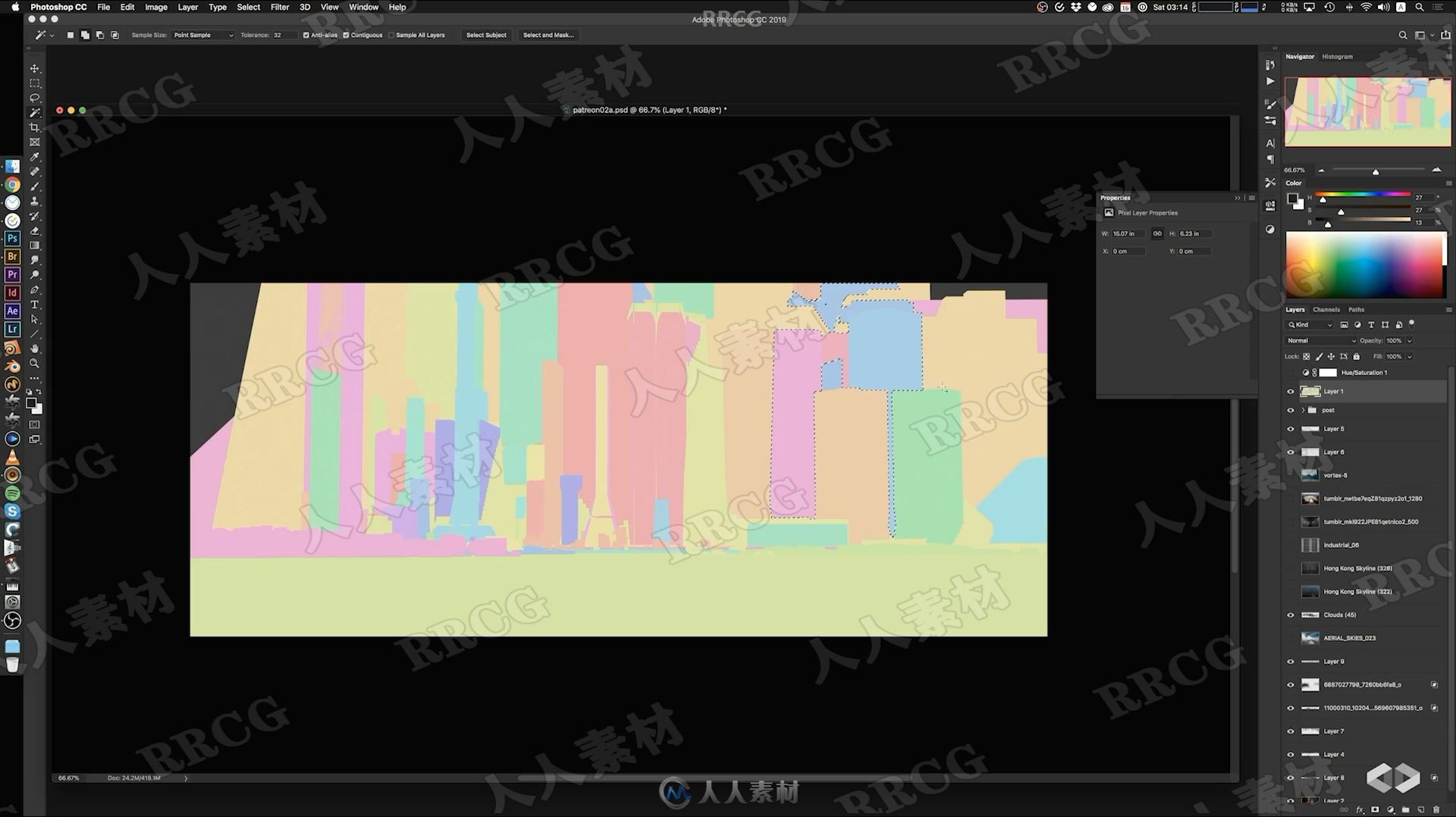Screen dimensions: 1456x817
Task: Toggle the Anti-alias checkbox
Action: [306, 35]
